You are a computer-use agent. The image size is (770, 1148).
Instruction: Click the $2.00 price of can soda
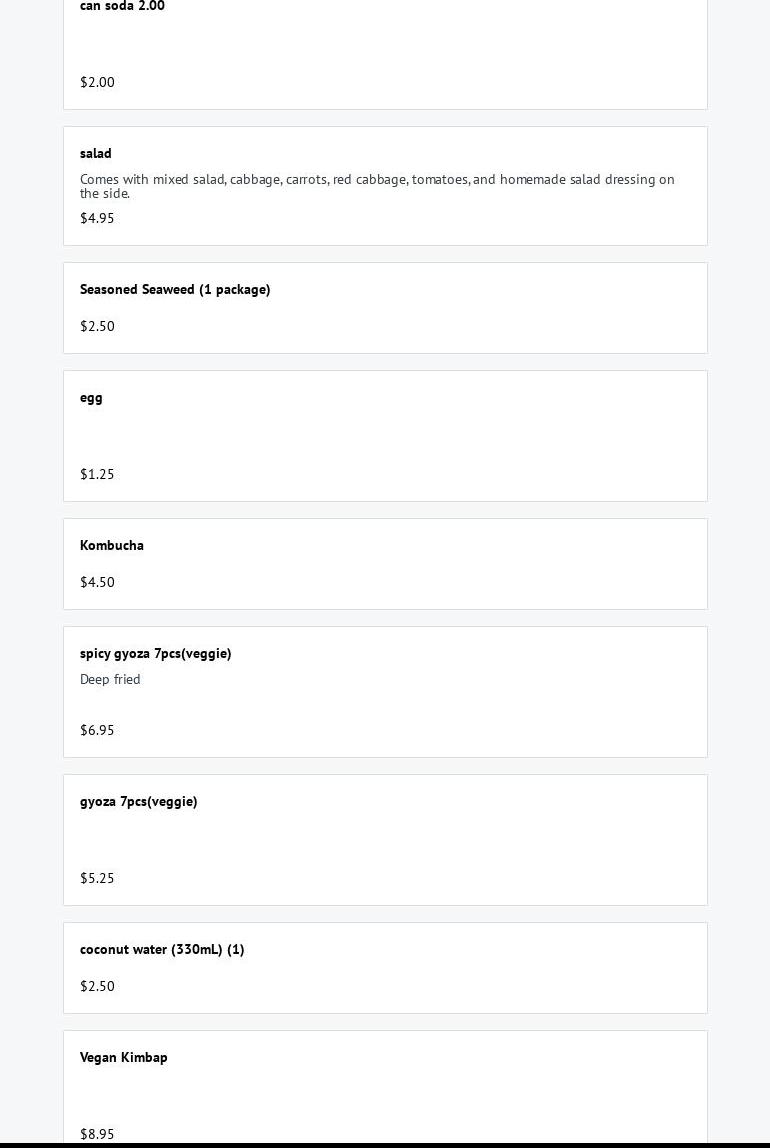pos(97,82)
